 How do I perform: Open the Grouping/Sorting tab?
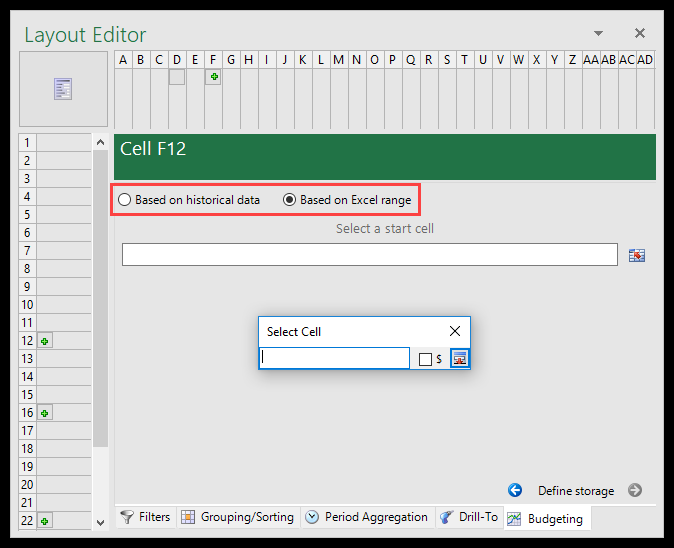238,517
